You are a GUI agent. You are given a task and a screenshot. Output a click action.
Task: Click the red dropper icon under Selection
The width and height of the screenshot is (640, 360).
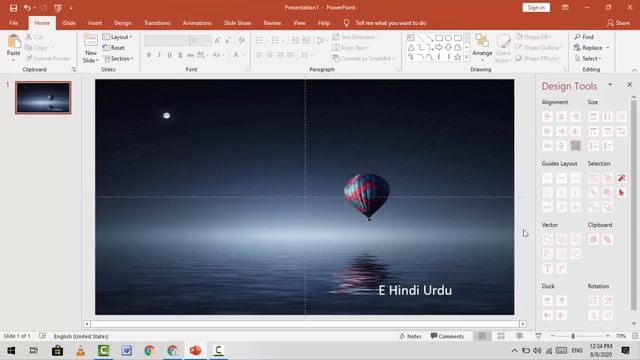click(x=621, y=178)
